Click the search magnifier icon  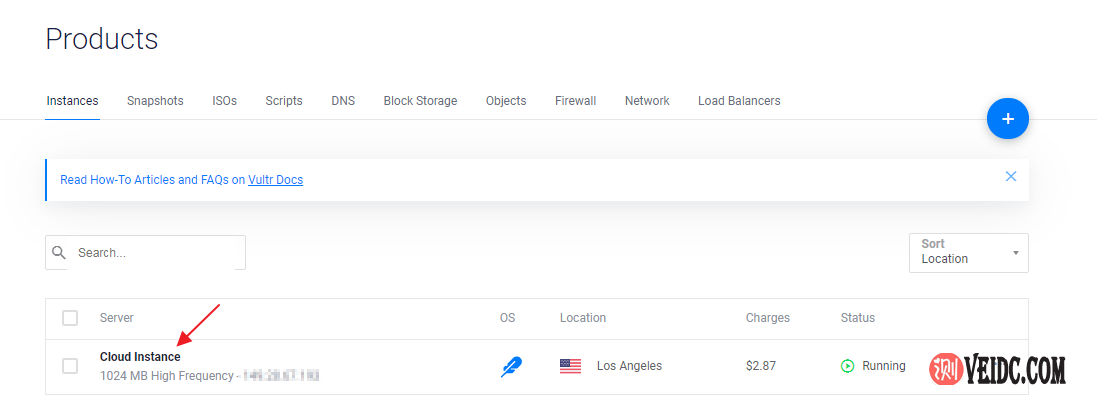(59, 253)
